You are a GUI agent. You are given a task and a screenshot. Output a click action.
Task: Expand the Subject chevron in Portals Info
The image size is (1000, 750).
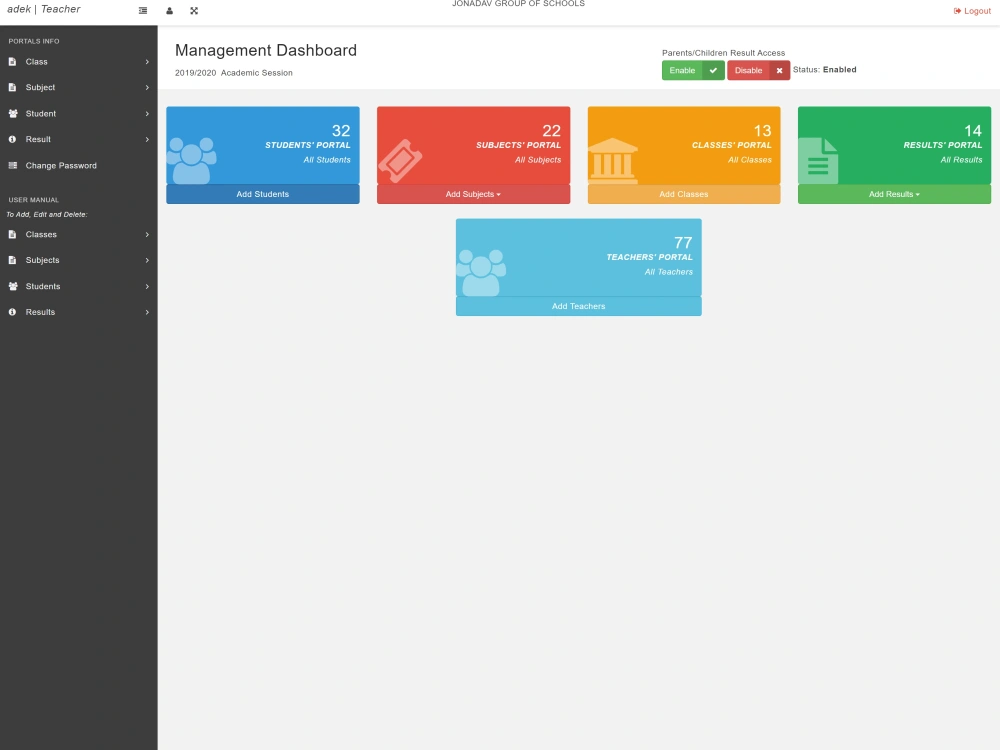tap(147, 87)
